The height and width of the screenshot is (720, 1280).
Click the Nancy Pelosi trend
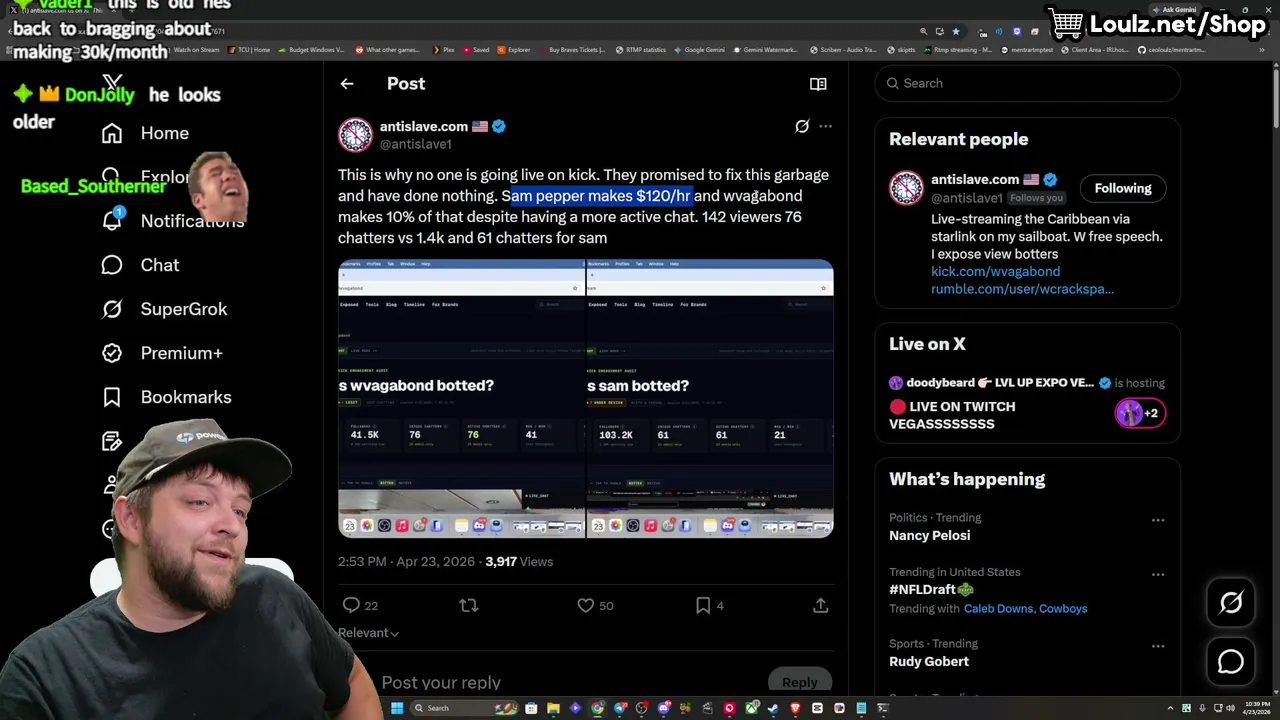tap(929, 535)
